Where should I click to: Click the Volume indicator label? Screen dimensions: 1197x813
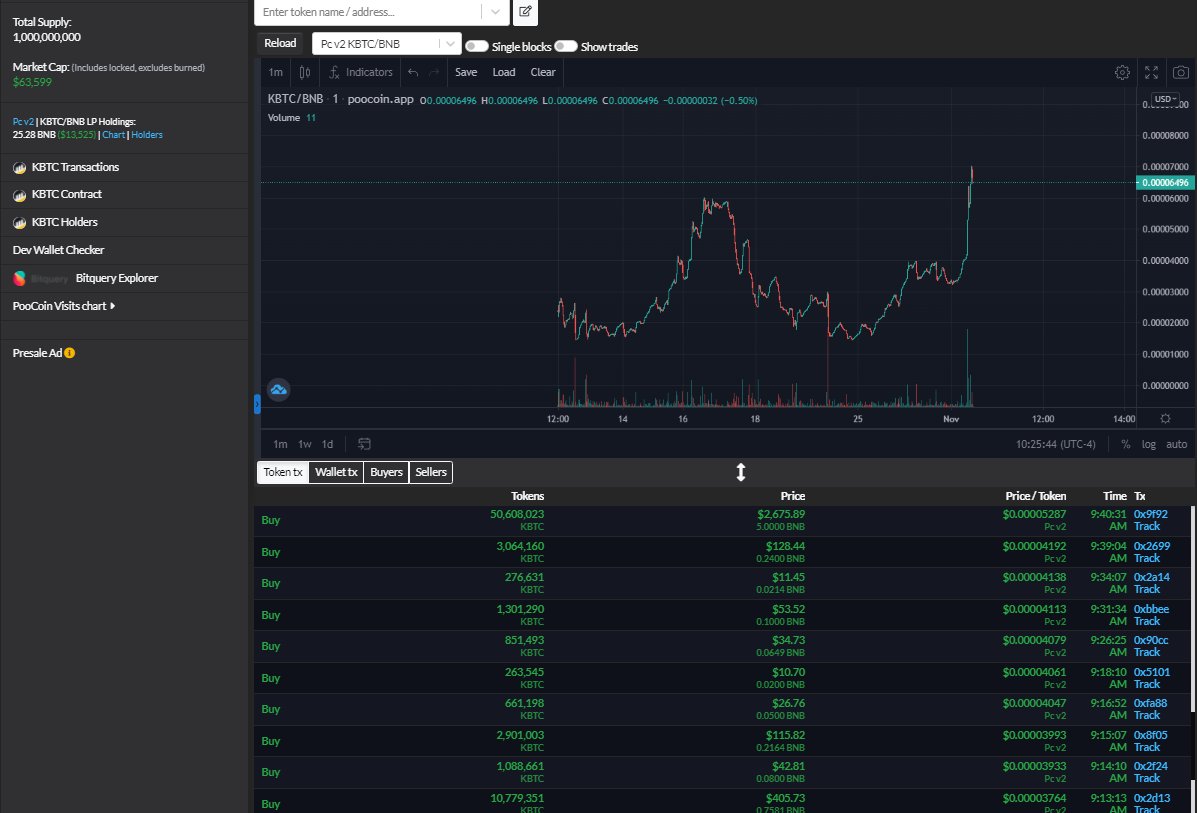point(284,118)
